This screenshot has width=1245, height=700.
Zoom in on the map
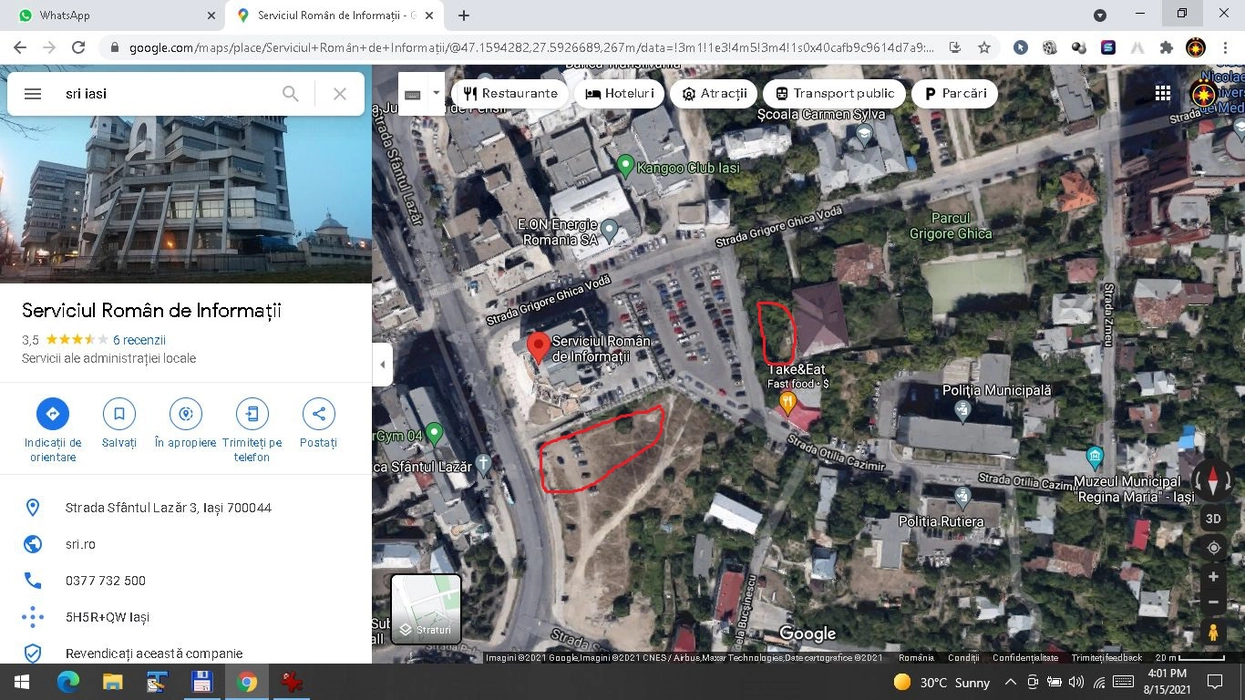point(1213,577)
